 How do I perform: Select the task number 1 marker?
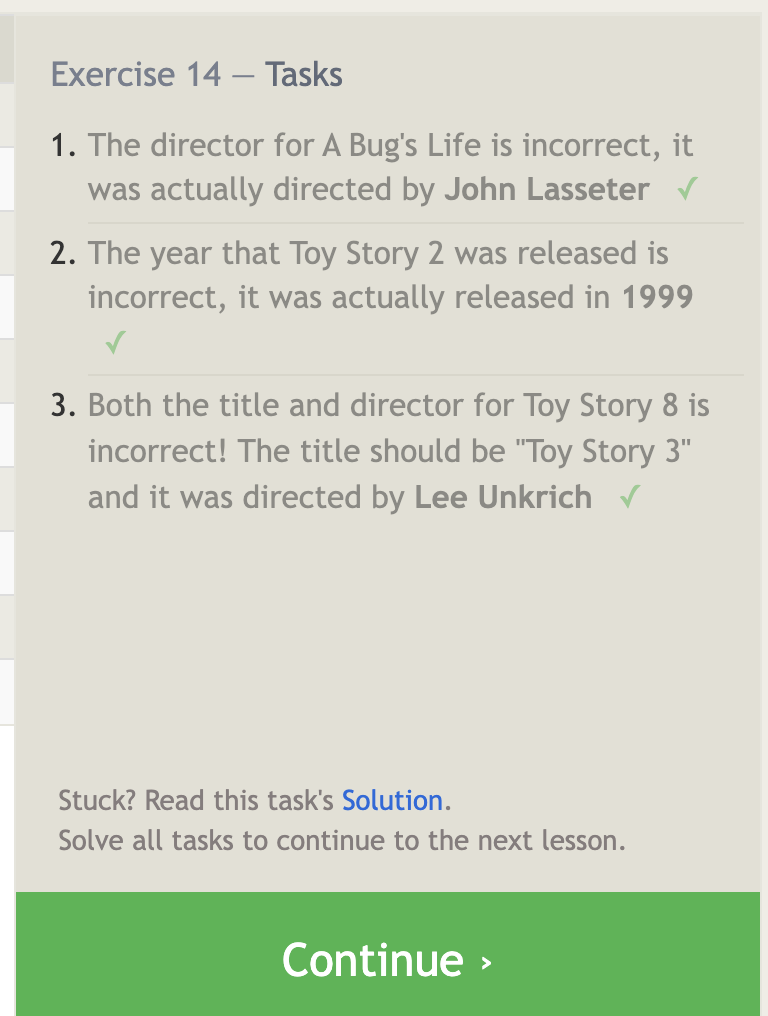coord(64,146)
